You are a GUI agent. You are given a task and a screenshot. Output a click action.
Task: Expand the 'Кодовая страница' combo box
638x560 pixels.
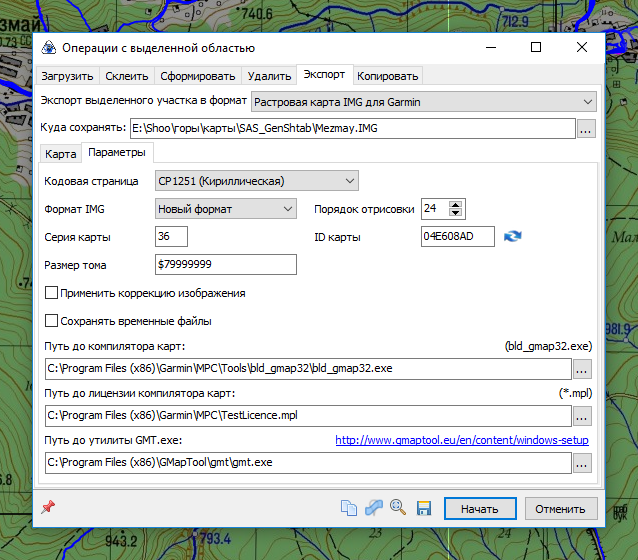pos(256,181)
